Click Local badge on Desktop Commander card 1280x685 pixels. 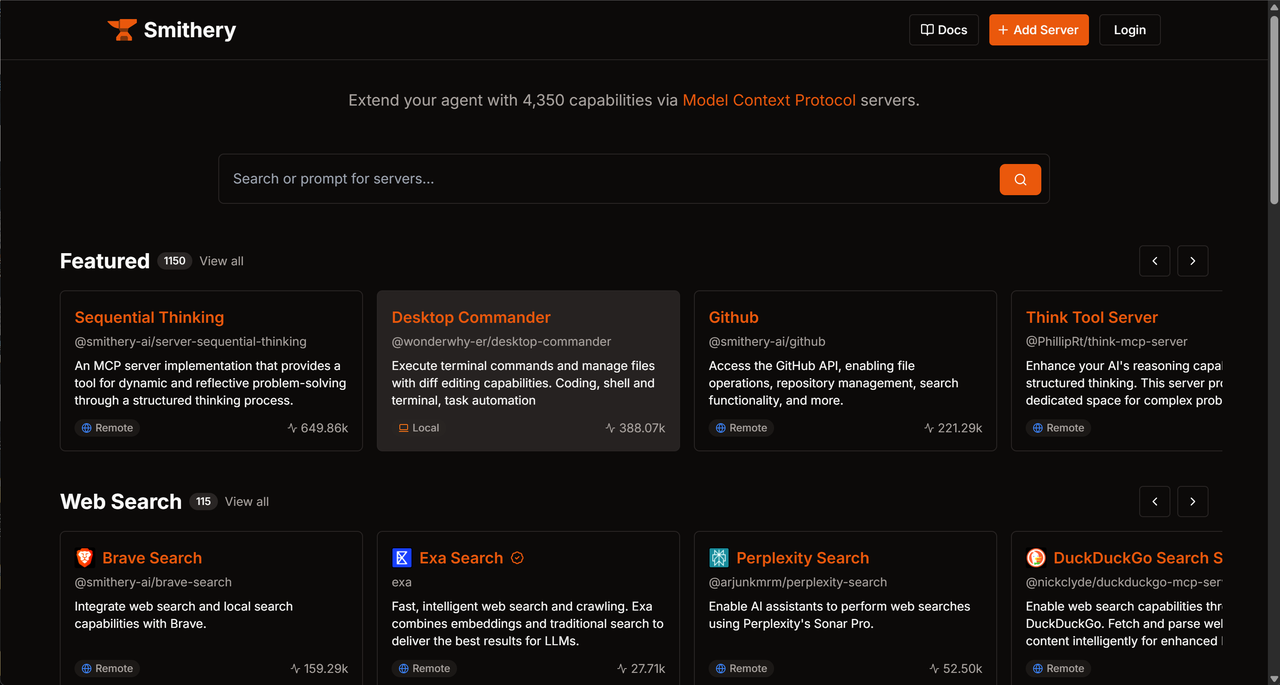point(419,428)
